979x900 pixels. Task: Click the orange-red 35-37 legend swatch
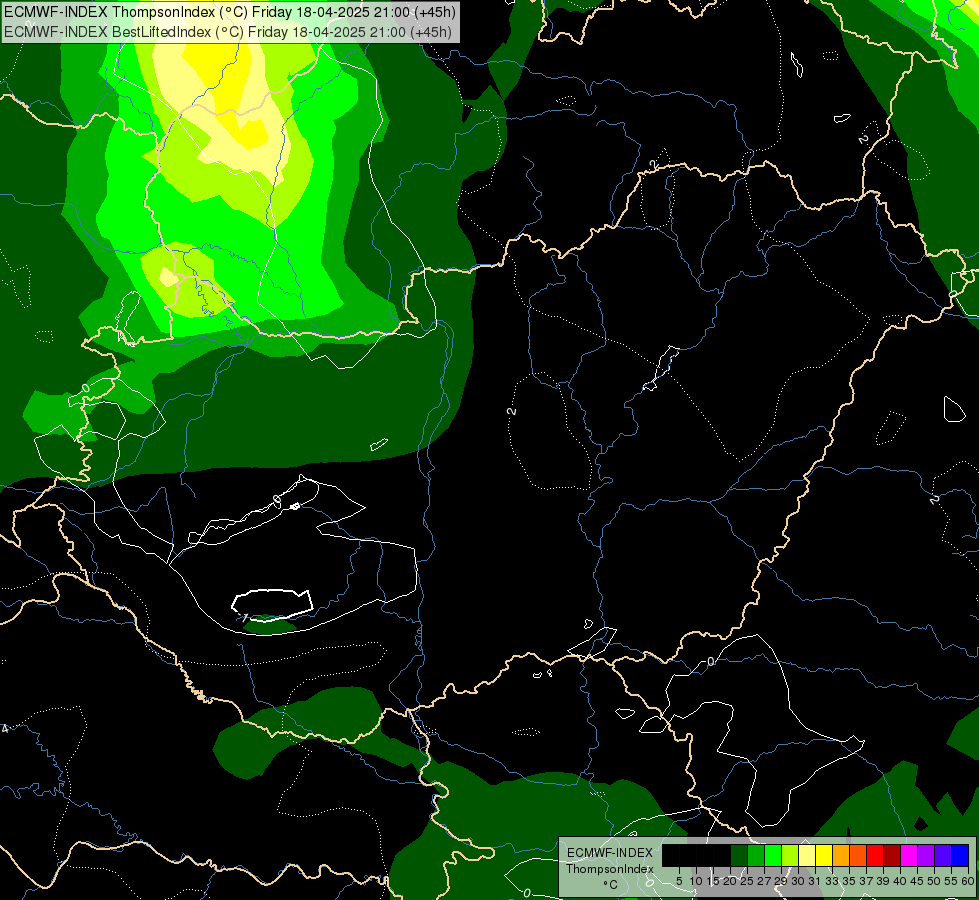[858, 855]
